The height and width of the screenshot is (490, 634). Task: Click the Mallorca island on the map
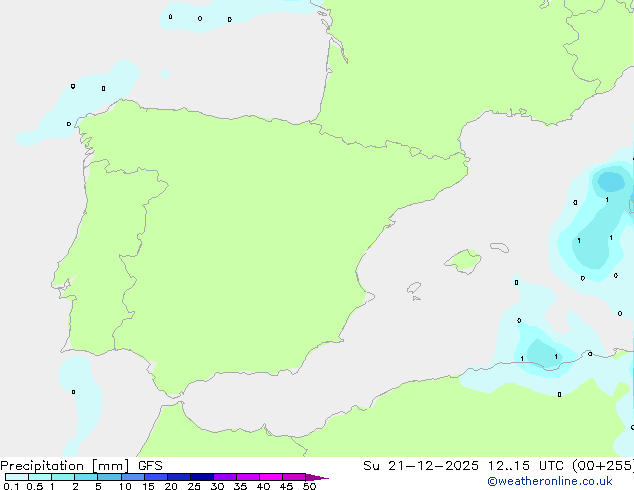(x=463, y=262)
